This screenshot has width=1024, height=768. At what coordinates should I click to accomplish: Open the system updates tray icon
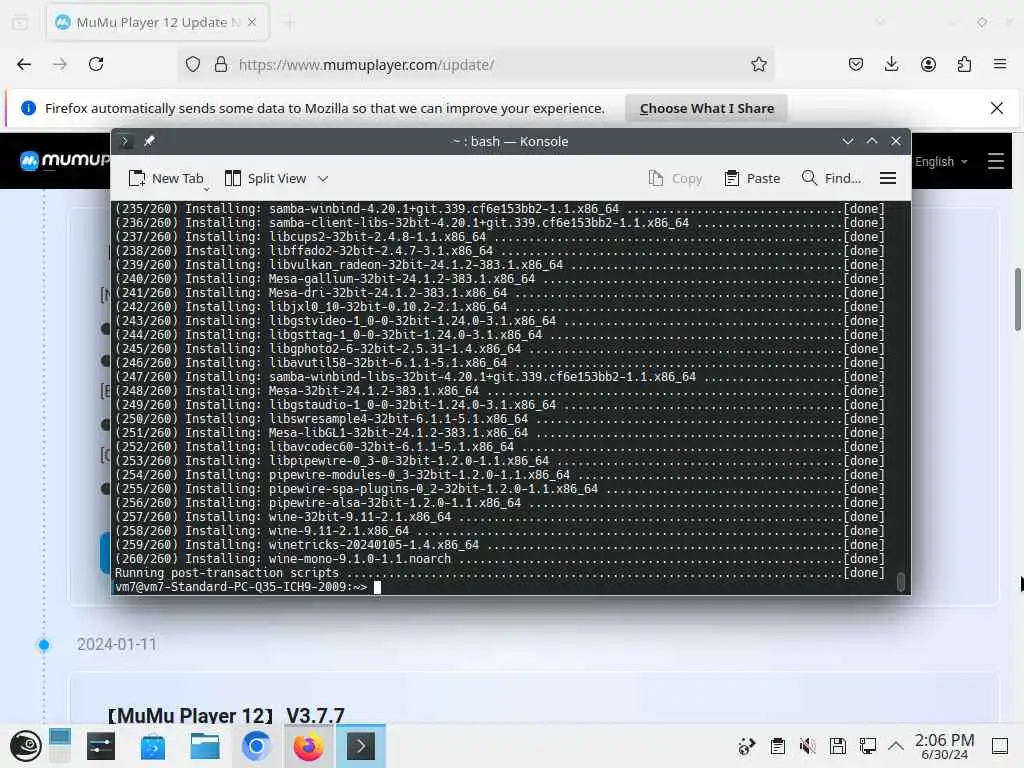[746, 746]
